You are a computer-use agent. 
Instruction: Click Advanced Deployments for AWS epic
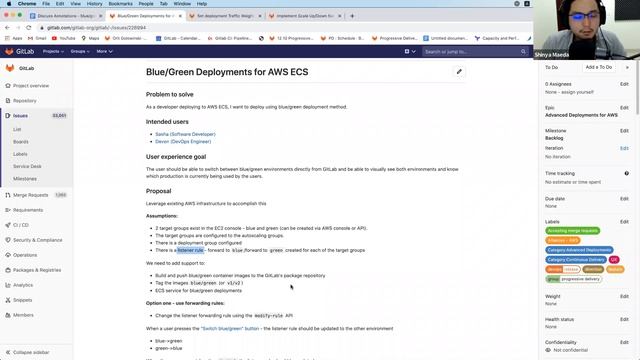[581, 115]
